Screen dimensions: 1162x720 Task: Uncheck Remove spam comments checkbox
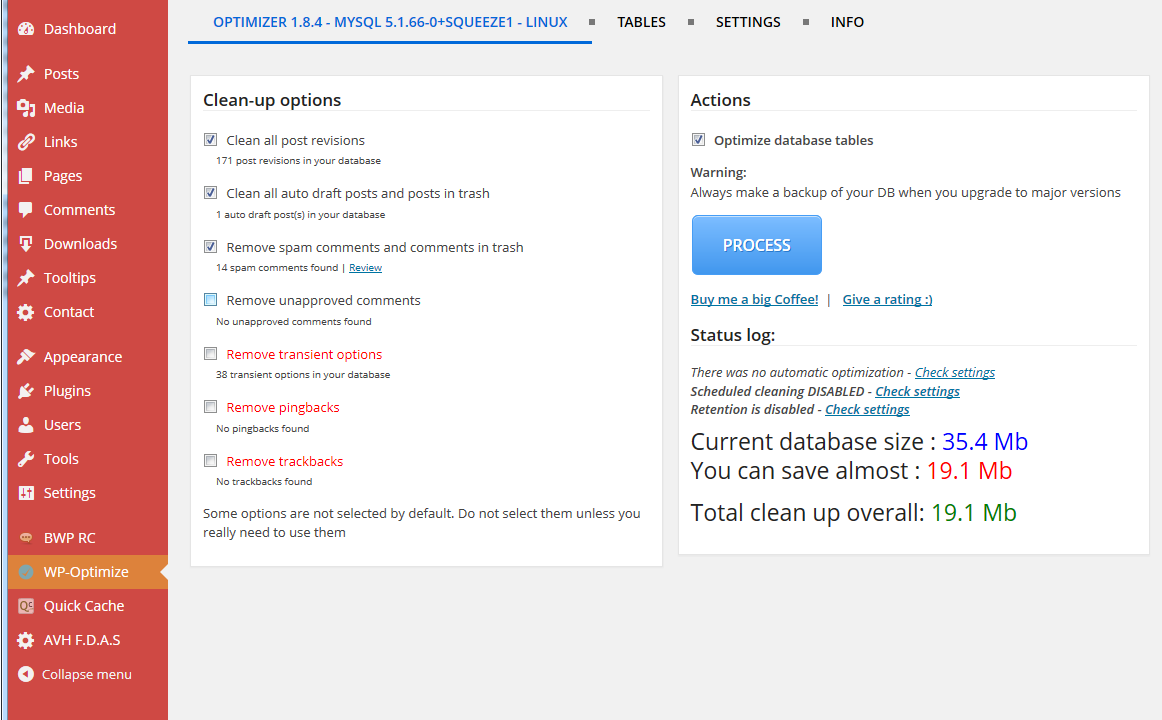pyautogui.click(x=210, y=247)
